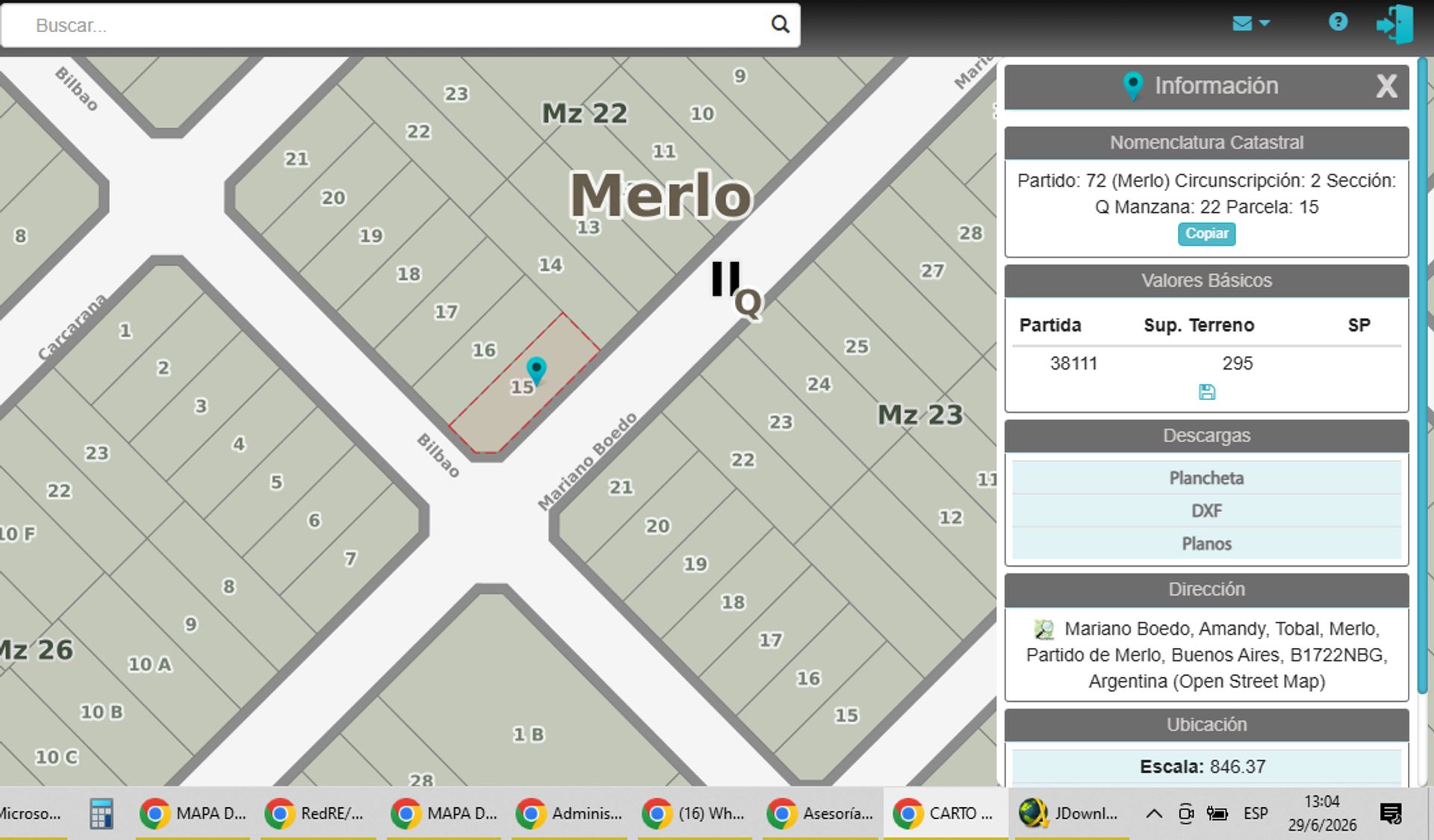Click the Mz 26 block label
This screenshot has width=1434, height=840.
(37, 650)
